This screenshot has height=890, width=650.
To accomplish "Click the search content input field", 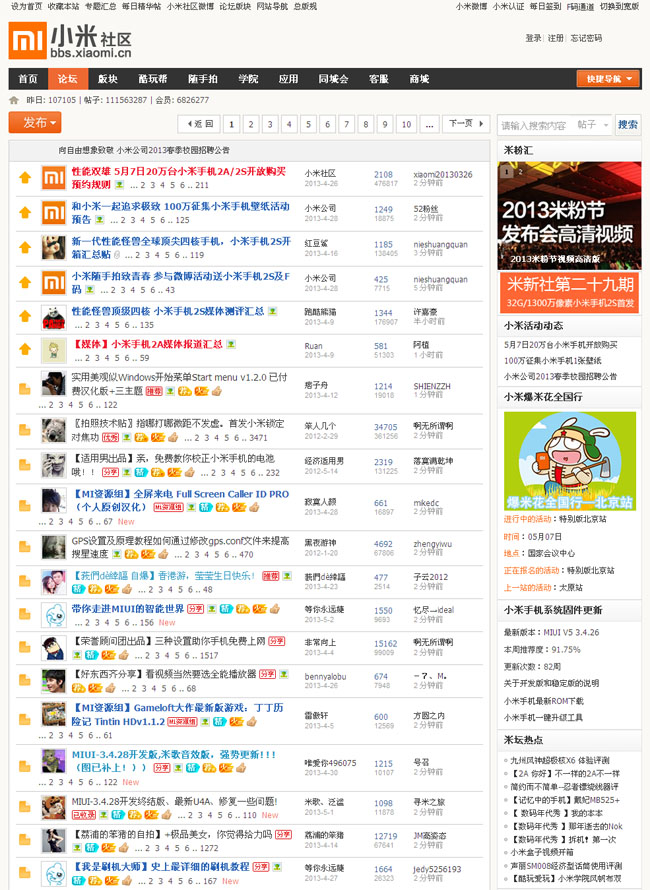I will point(536,125).
